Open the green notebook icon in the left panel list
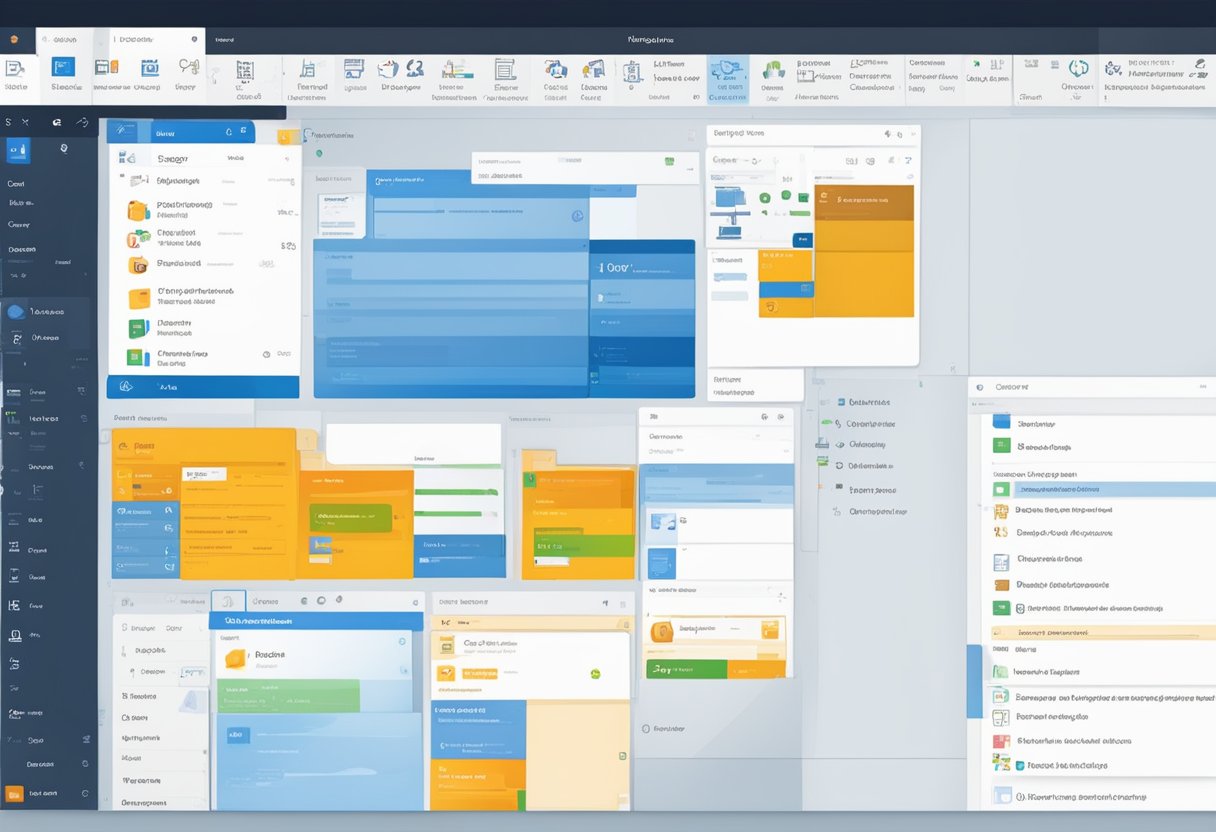The height and width of the screenshot is (832, 1216). [x=137, y=327]
